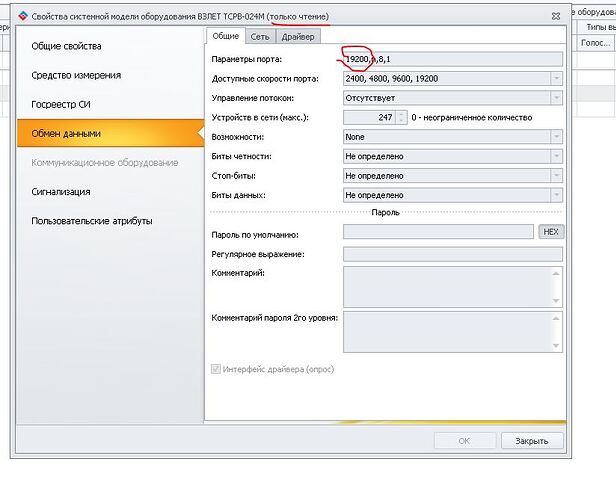616x500 pixels.
Task: Increase the max devices in network stepper
Action: pyautogui.click(x=401, y=114)
